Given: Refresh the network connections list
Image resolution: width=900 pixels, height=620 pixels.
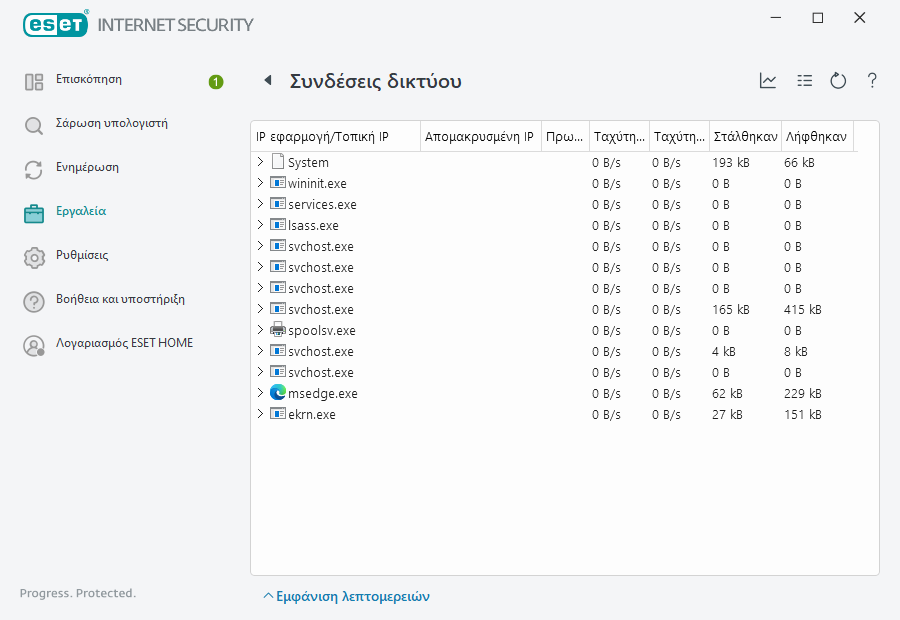Looking at the screenshot, I should click(x=838, y=81).
